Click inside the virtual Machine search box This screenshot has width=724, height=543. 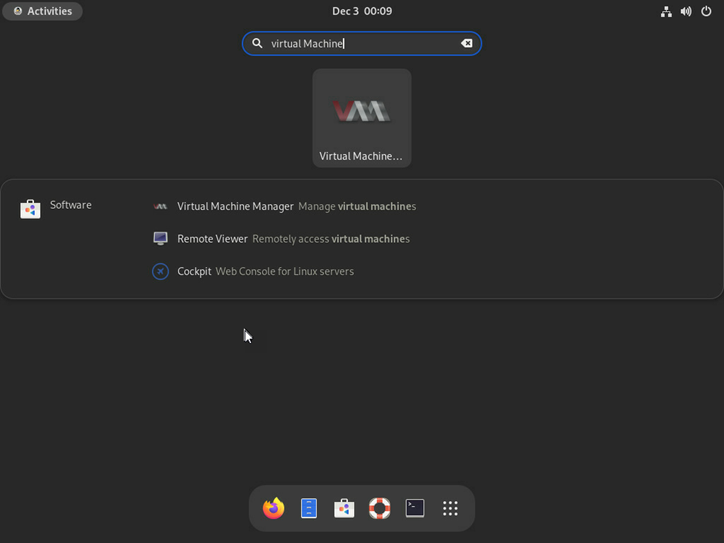(362, 43)
